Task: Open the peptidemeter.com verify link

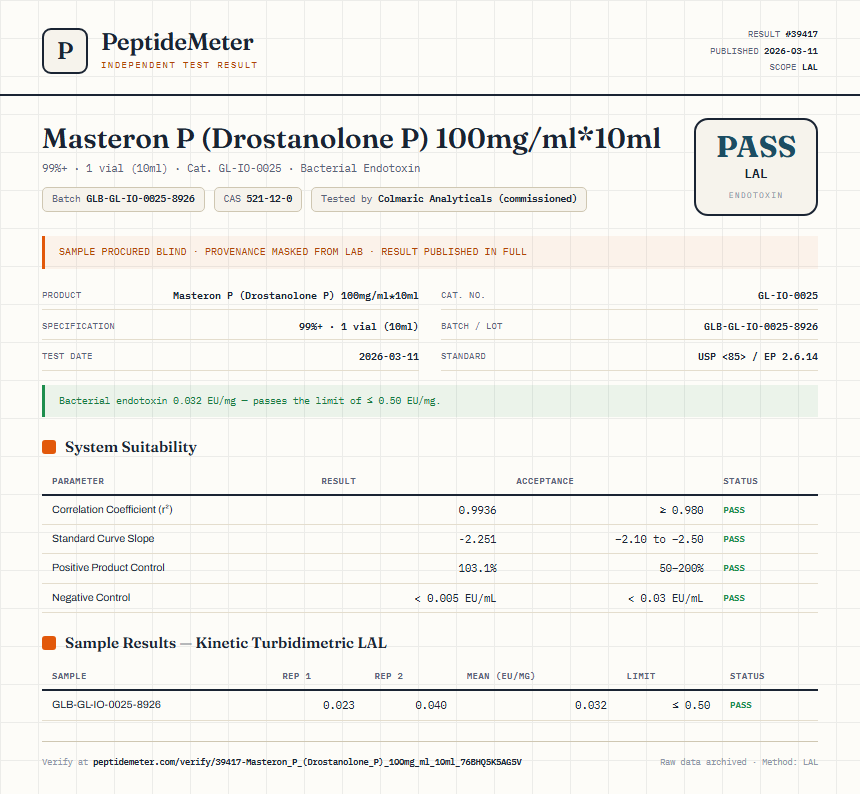Action: [x=307, y=762]
